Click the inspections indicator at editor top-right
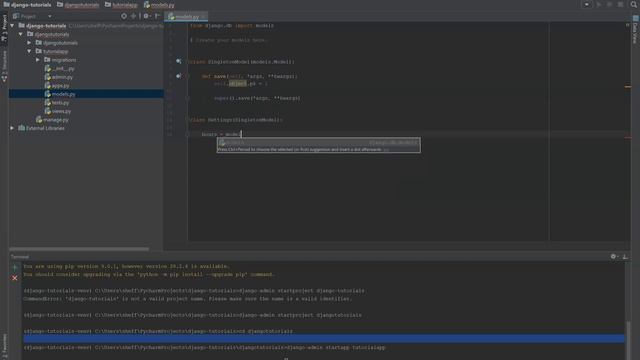The width and height of the screenshot is (640, 360). [x=627, y=25]
